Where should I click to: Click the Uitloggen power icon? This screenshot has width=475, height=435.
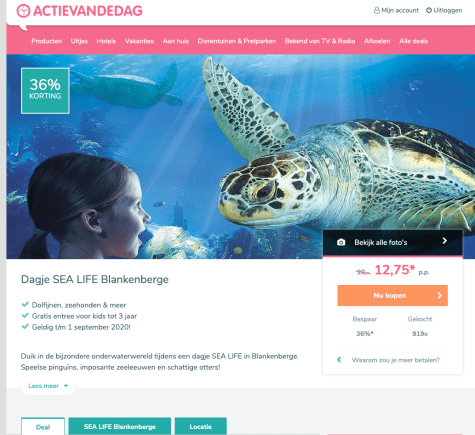429,10
